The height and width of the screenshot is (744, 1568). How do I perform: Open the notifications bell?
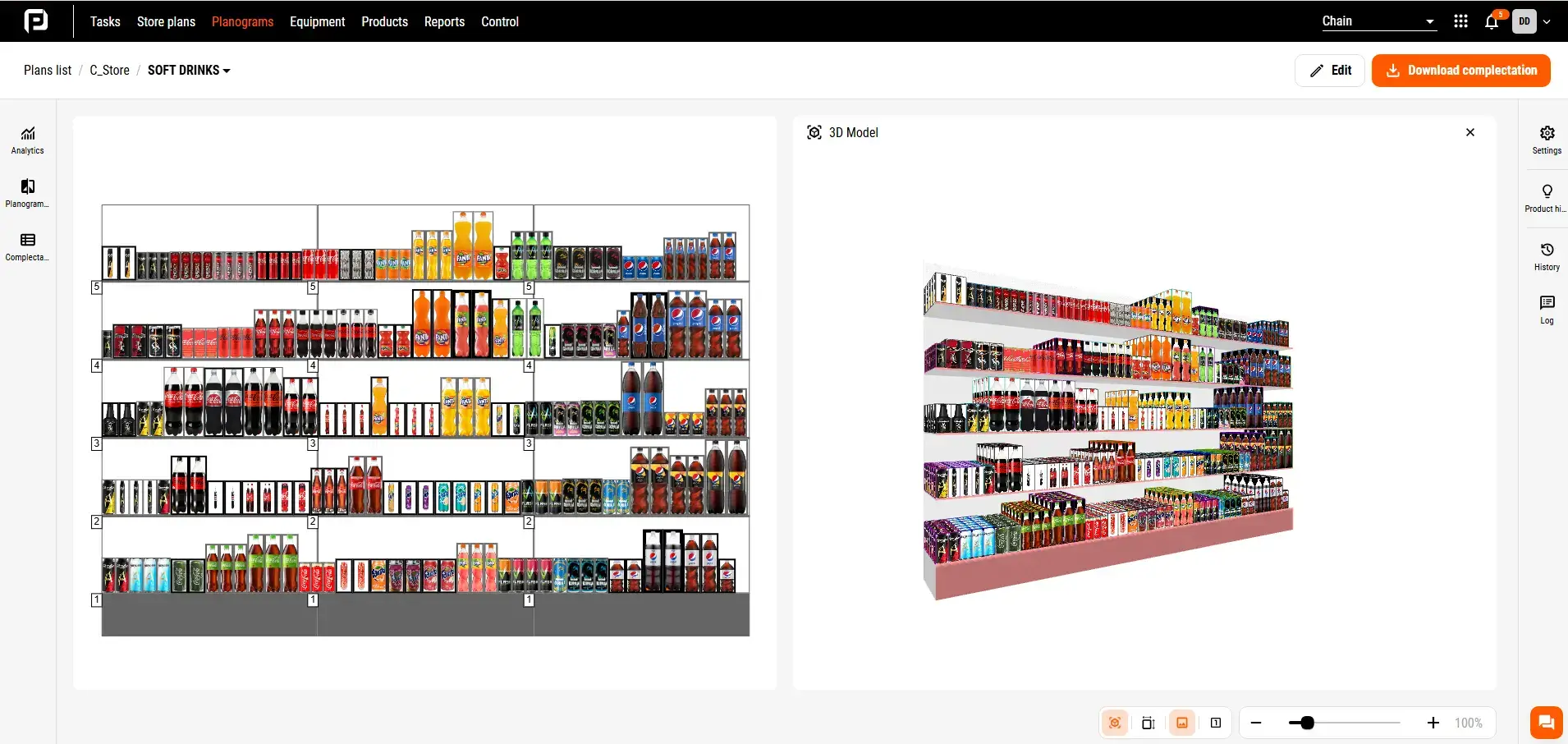(1492, 22)
